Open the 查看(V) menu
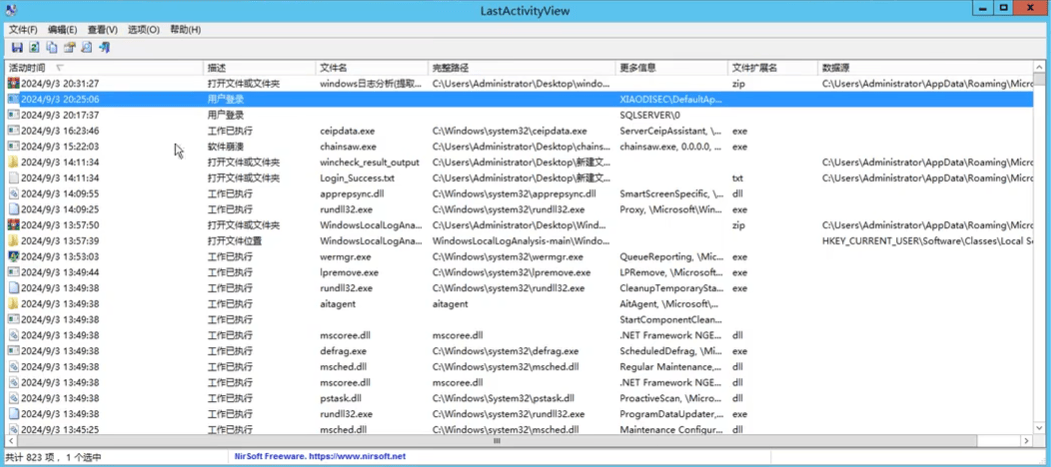Image resolution: width=1051 pixels, height=467 pixels. click(x=103, y=29)
